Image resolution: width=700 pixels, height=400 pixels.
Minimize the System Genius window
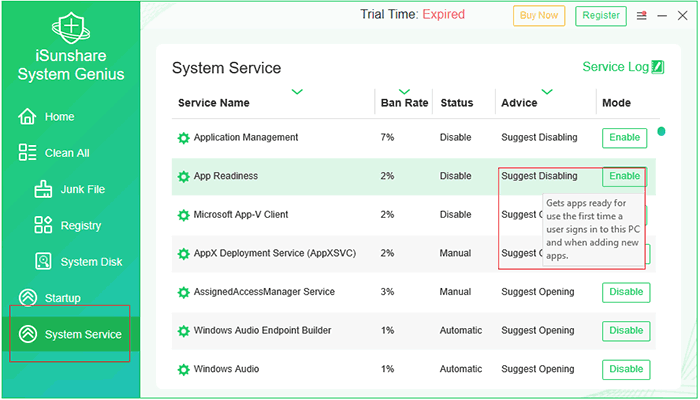(x=662, y=16)
